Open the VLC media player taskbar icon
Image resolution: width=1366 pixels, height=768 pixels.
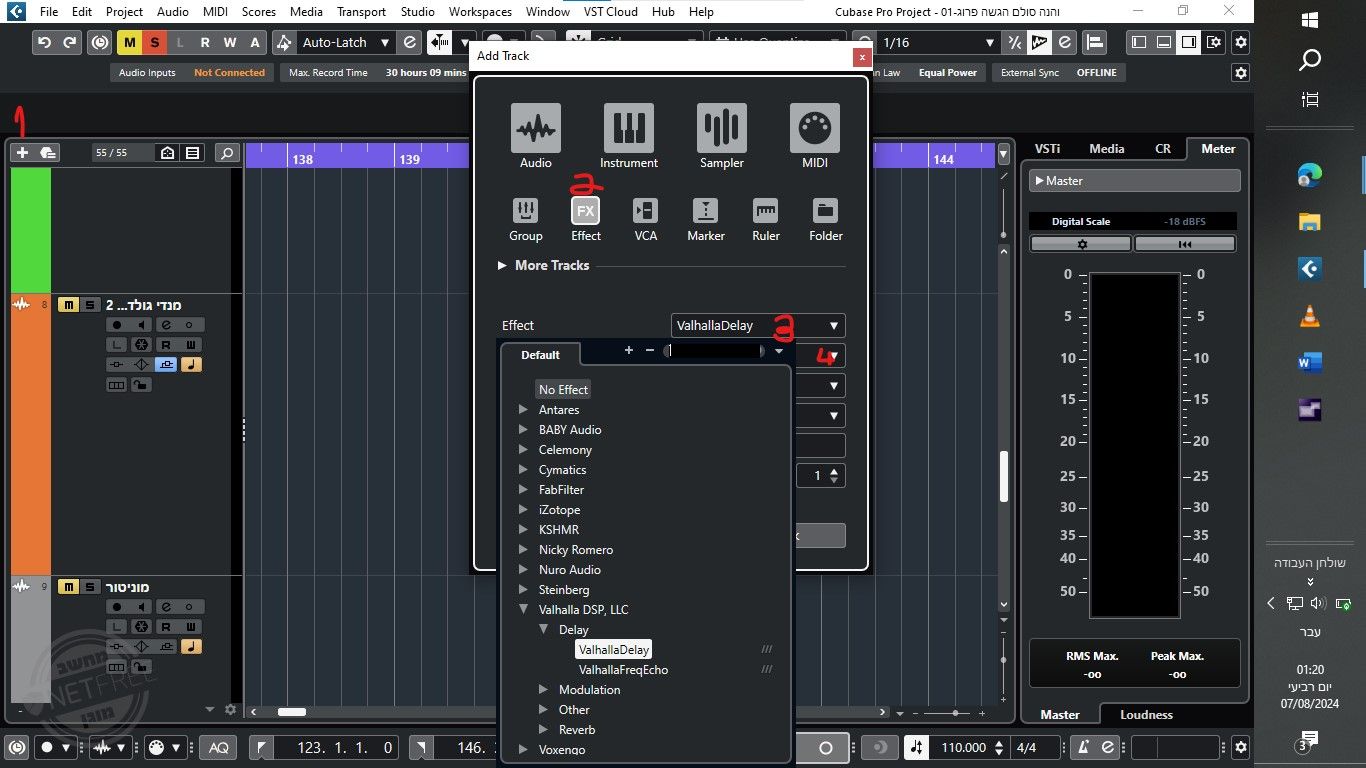[1310, 316]
